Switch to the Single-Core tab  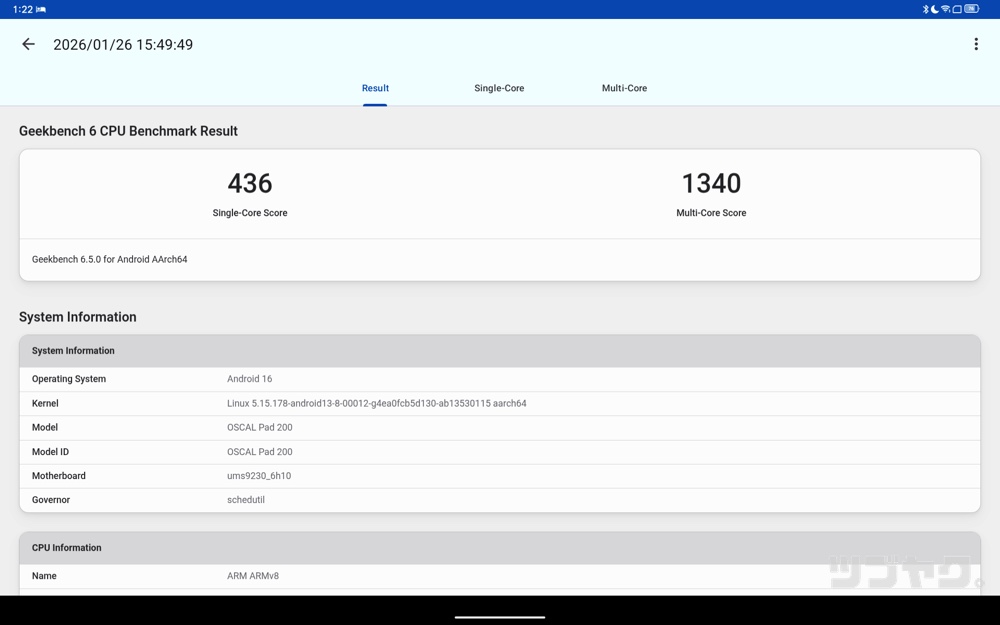tap(499, 88)
